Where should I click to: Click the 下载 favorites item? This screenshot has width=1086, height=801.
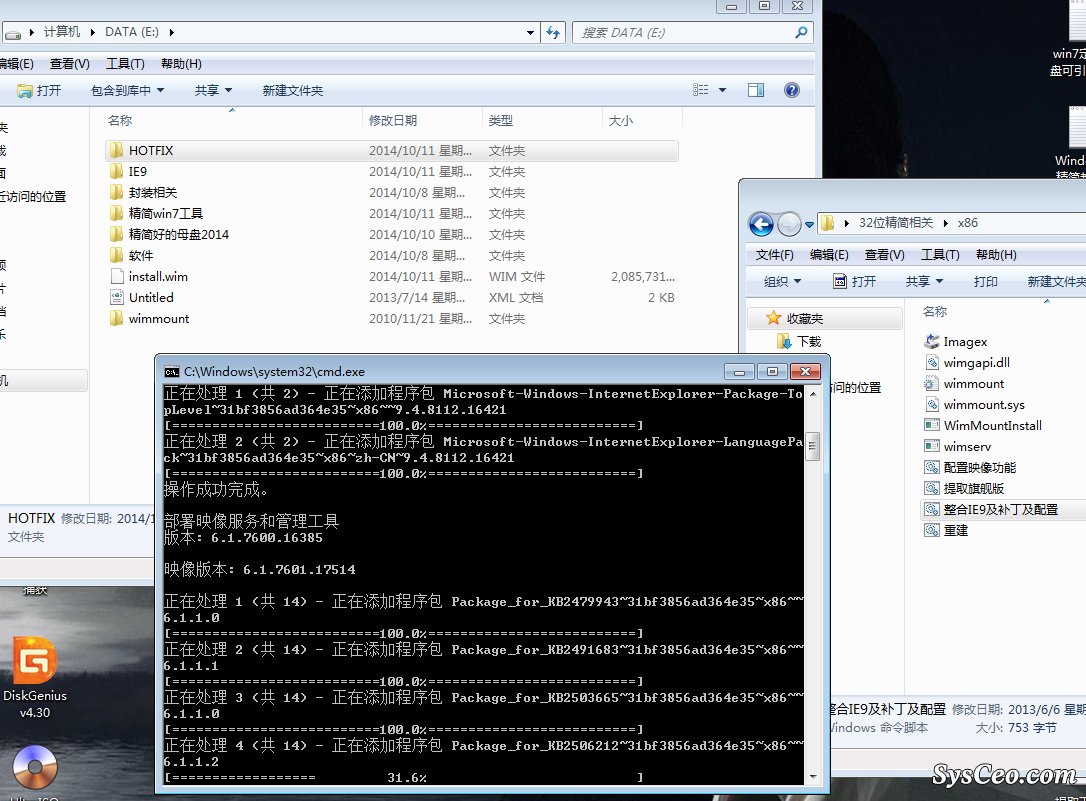click(800, 341)
